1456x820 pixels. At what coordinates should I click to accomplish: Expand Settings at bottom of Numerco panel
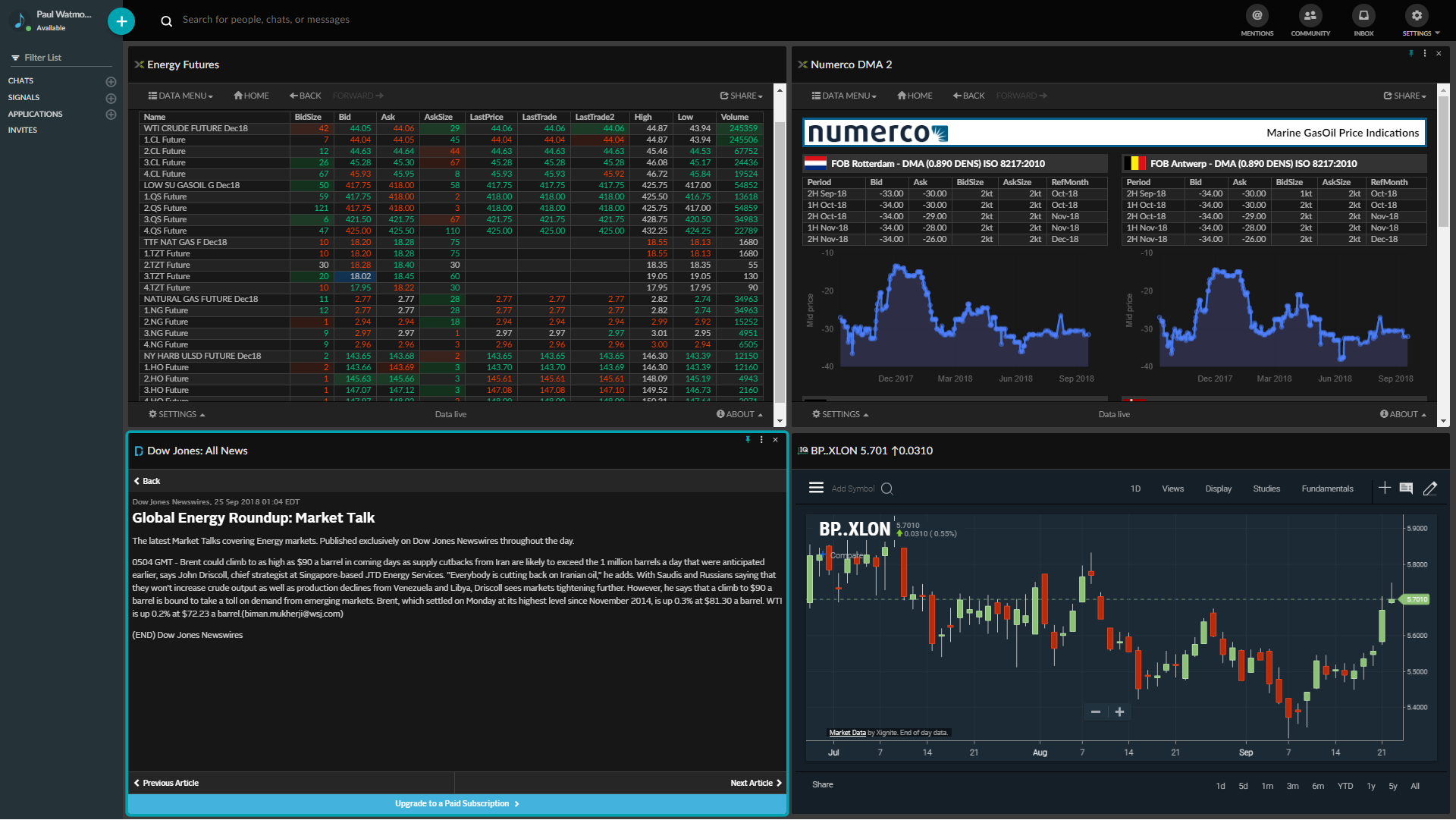(840, 414)
